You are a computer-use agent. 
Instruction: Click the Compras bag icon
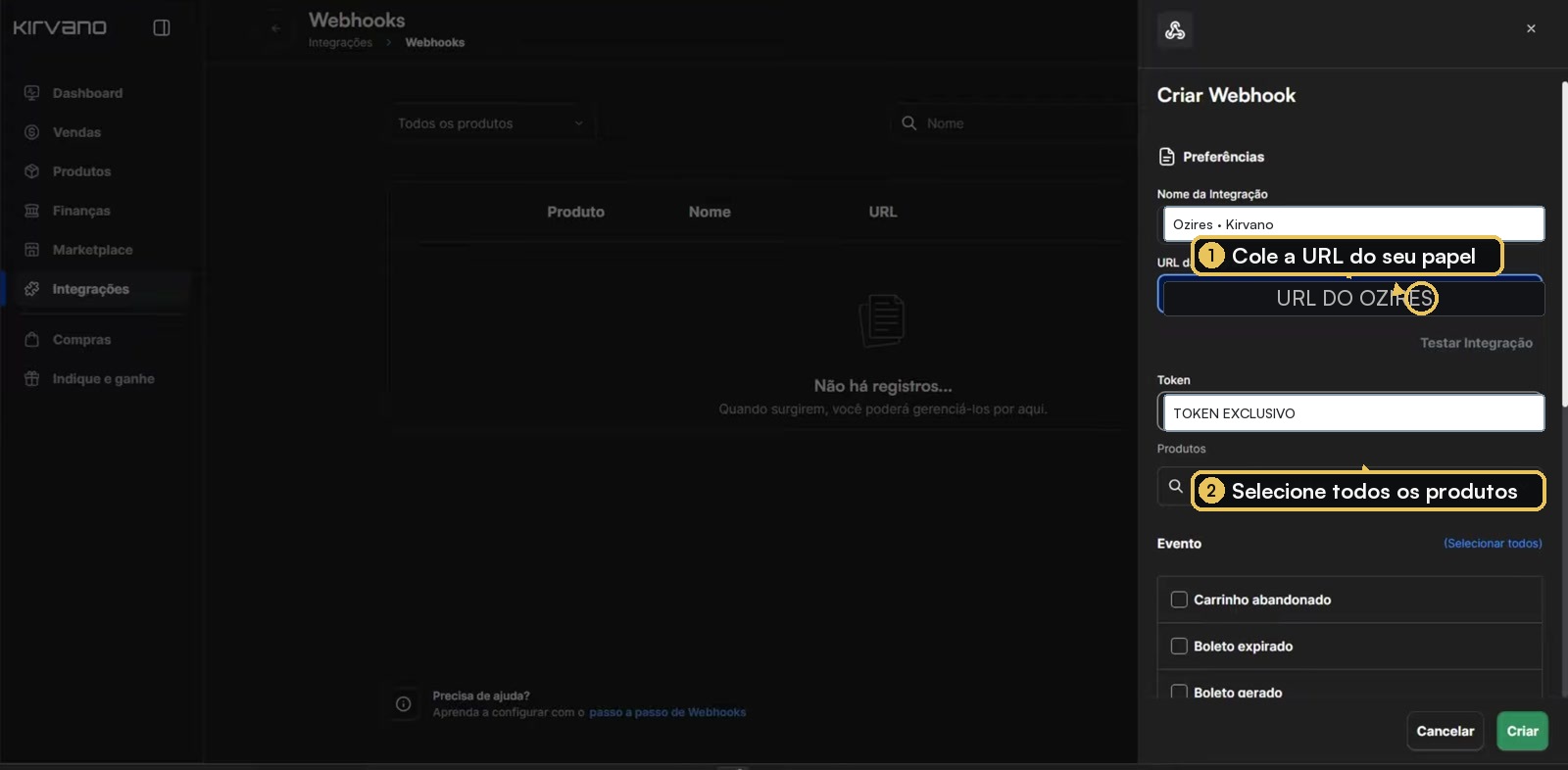pos(32,340)
